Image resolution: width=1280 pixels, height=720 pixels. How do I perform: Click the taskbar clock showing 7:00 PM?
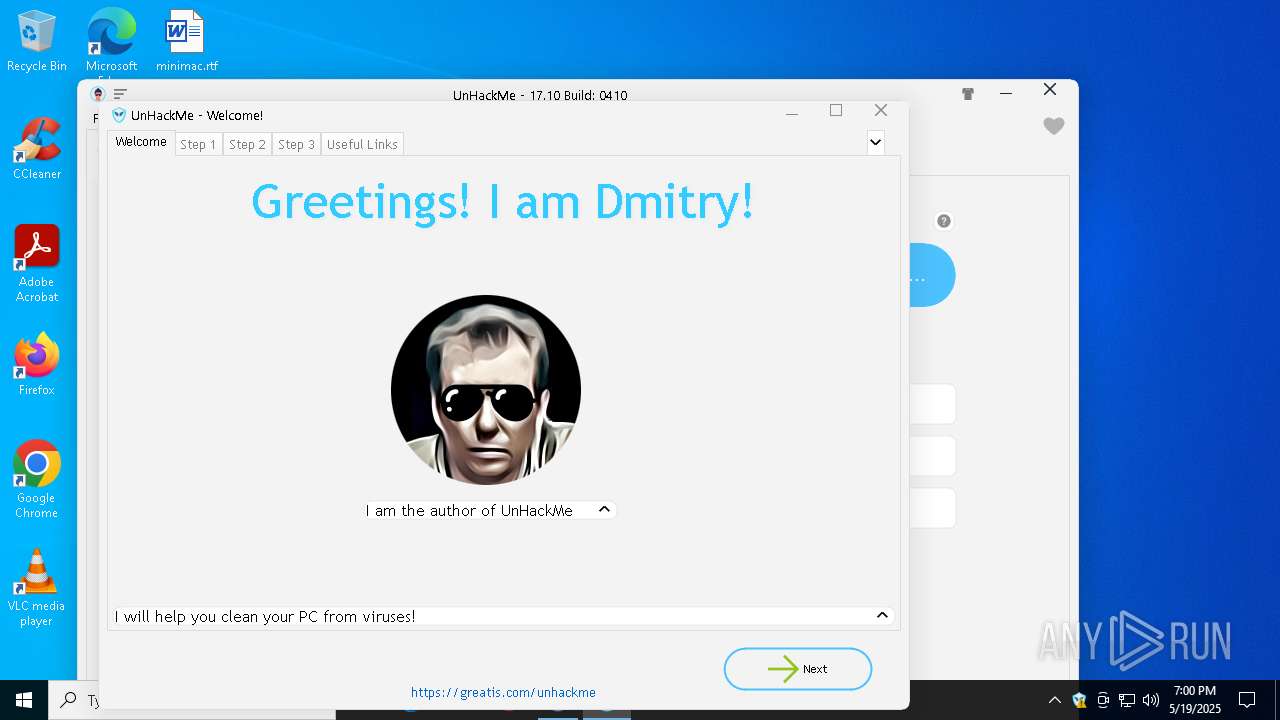coord(1195,700)
